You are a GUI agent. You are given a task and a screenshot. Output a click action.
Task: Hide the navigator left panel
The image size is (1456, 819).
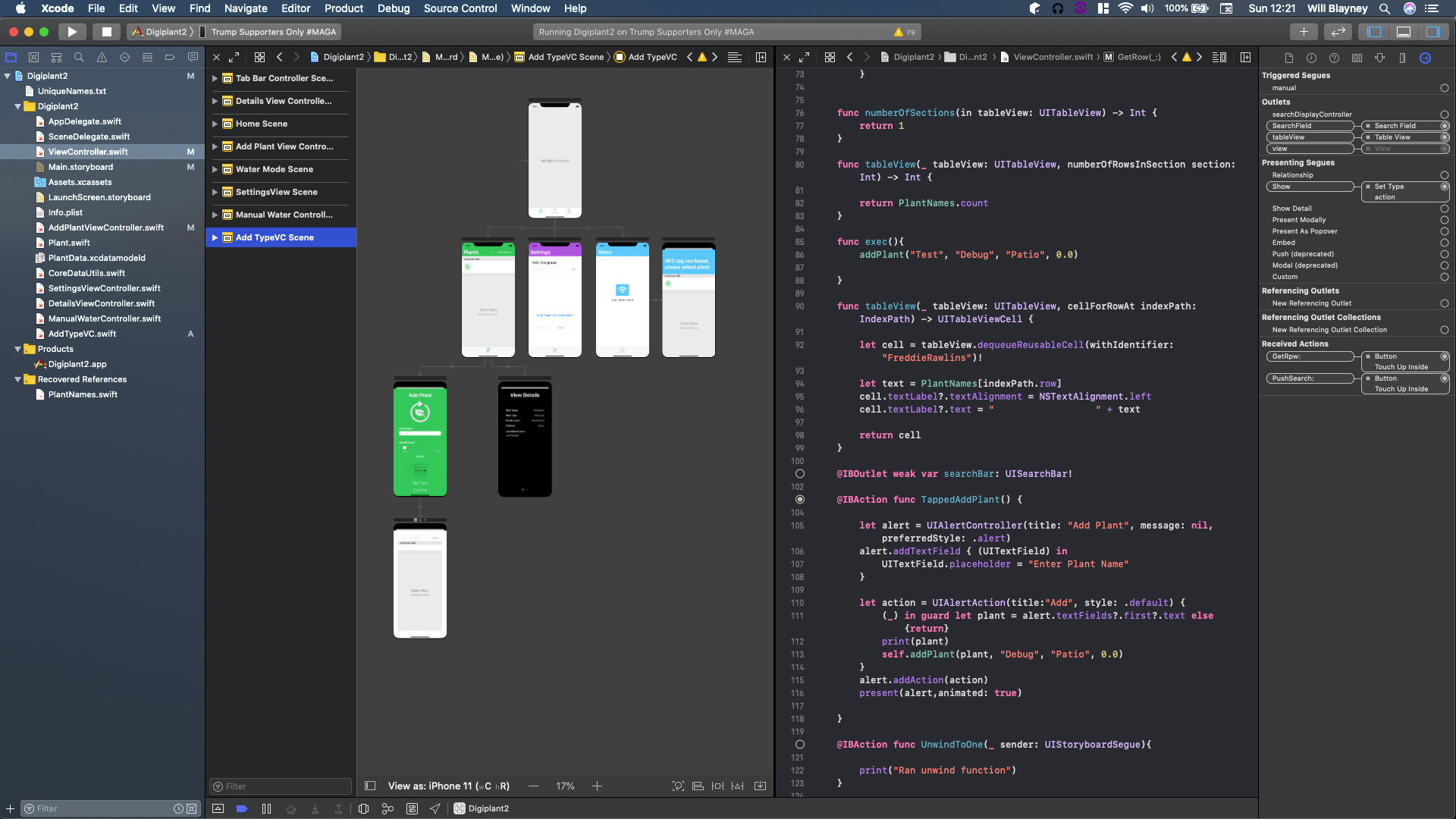pyautogui.click(x=1374, y=32)
